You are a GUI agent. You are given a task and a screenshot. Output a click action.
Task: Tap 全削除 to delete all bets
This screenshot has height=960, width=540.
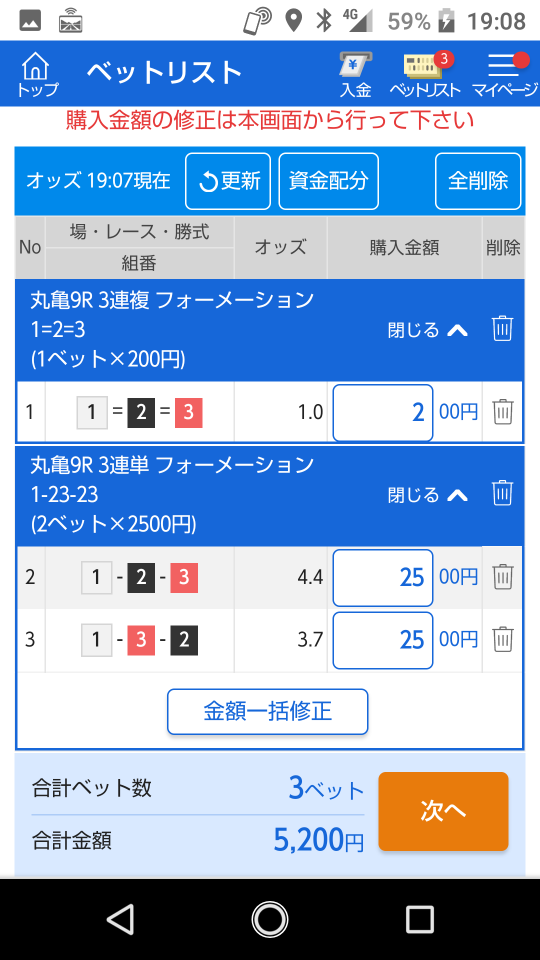click(478, 181)
